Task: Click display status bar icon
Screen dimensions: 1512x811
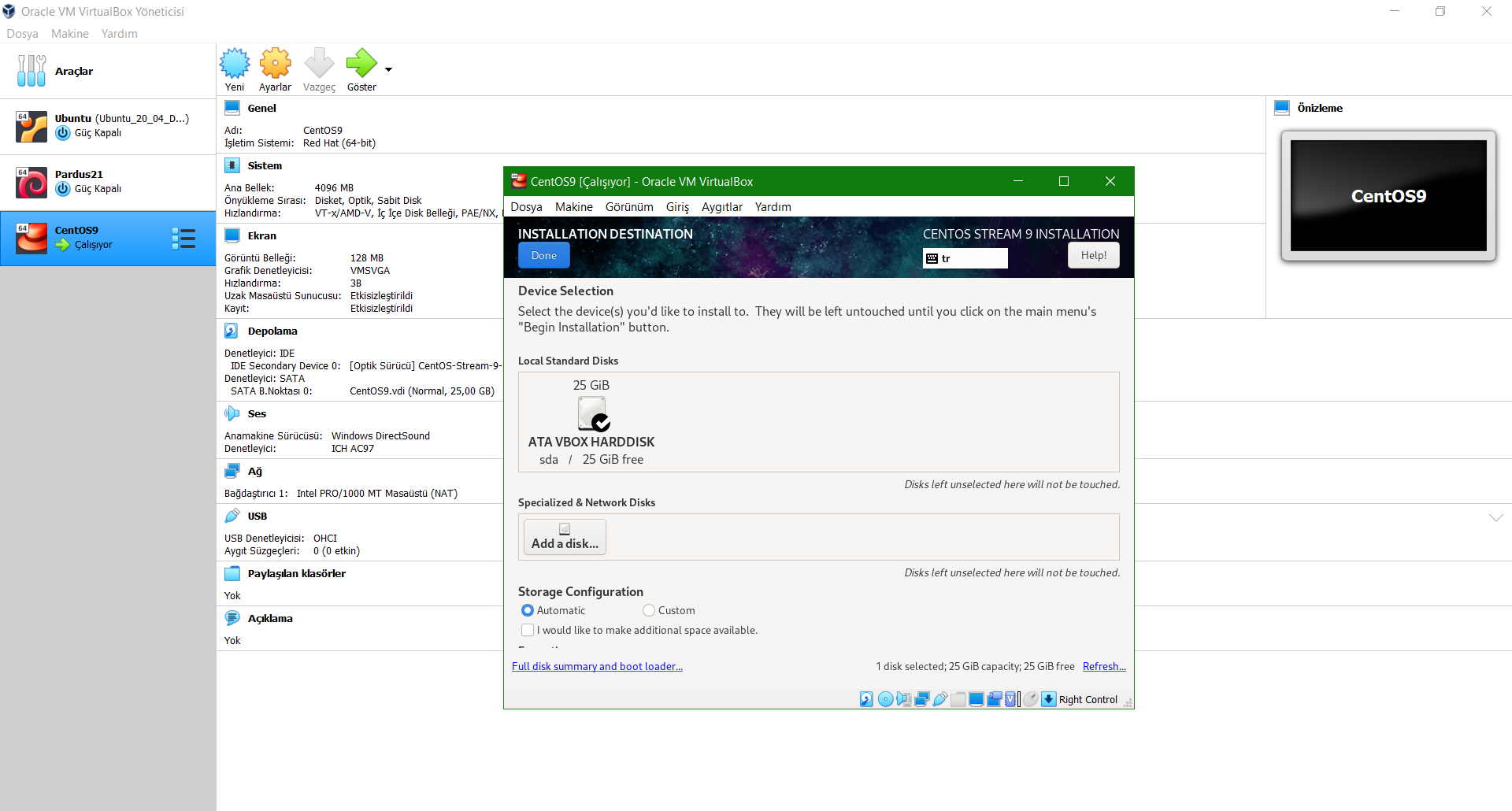Action: (976, 699)
